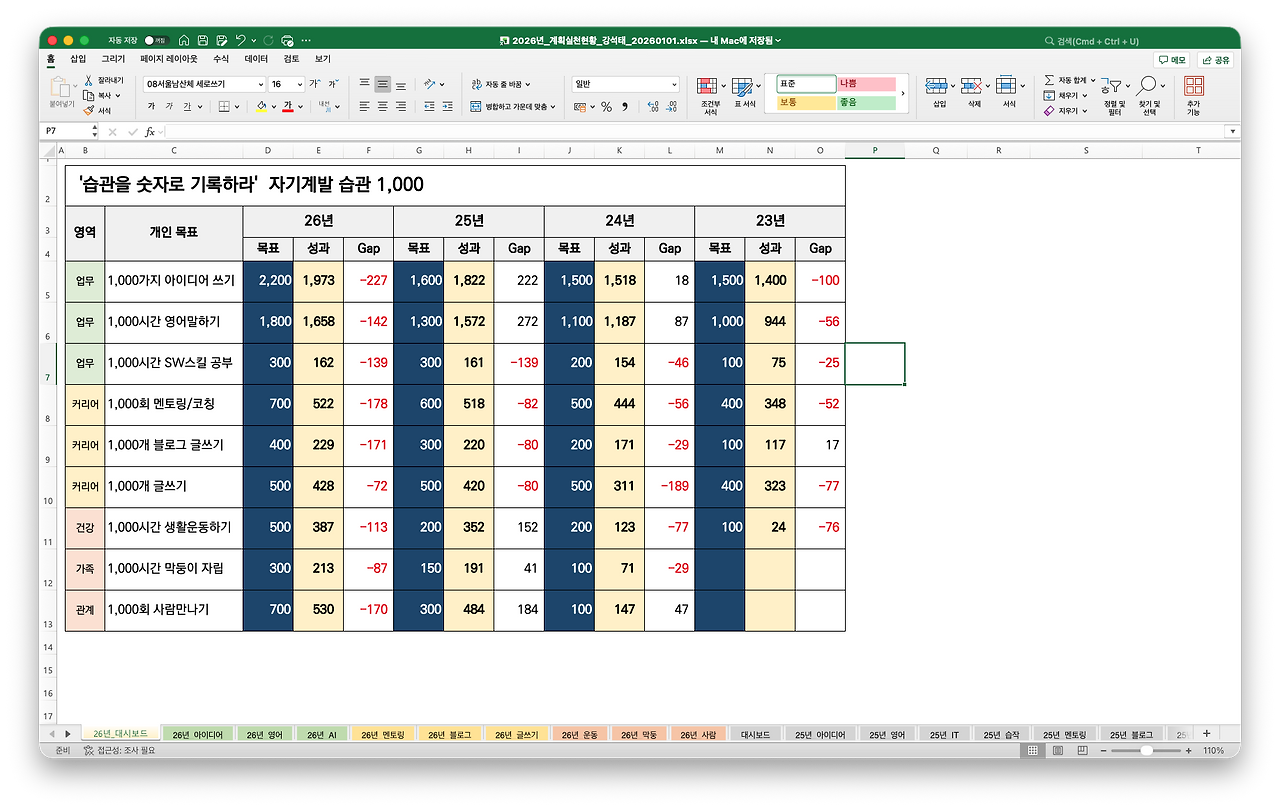Viewport: 1280px width, 810px height.
Task: Toggle bold formatting (가)
Action: coord(152,106)
